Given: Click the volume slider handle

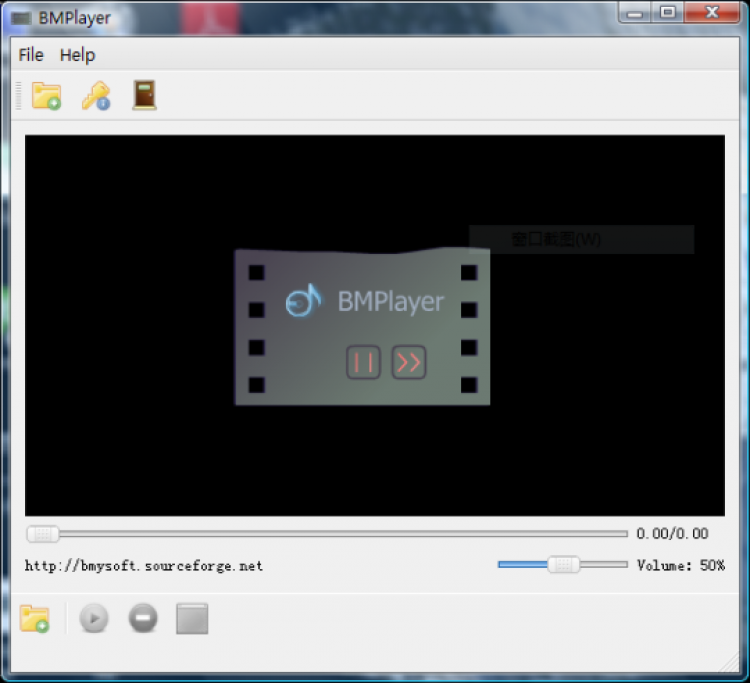Looking at the screenshot, I should [x=563, y=565].
